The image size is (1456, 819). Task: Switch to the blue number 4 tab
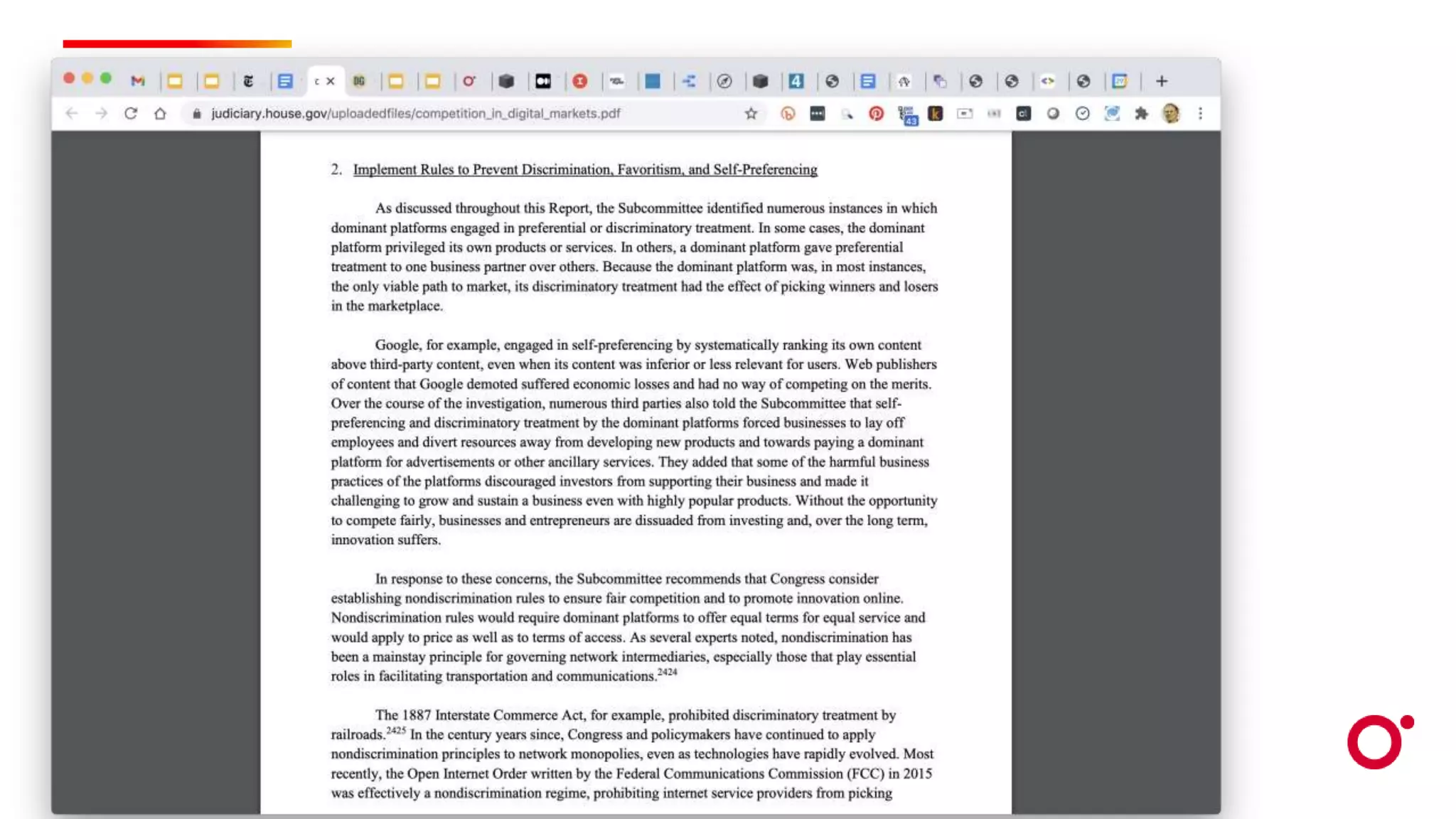796,81
